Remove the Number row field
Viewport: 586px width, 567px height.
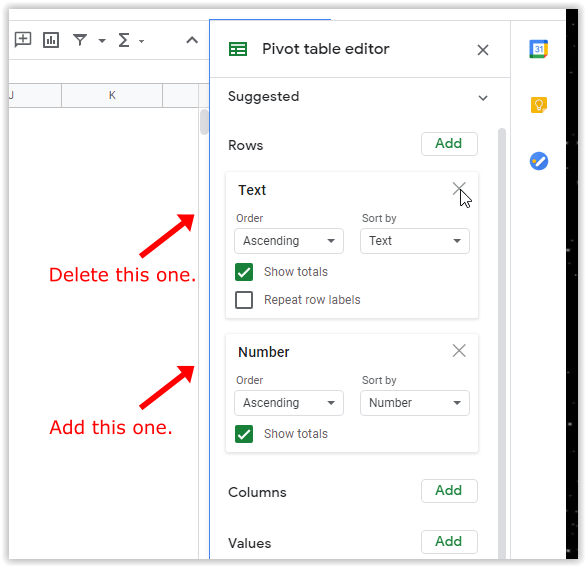pyautogui.click(x=459, y=351)
